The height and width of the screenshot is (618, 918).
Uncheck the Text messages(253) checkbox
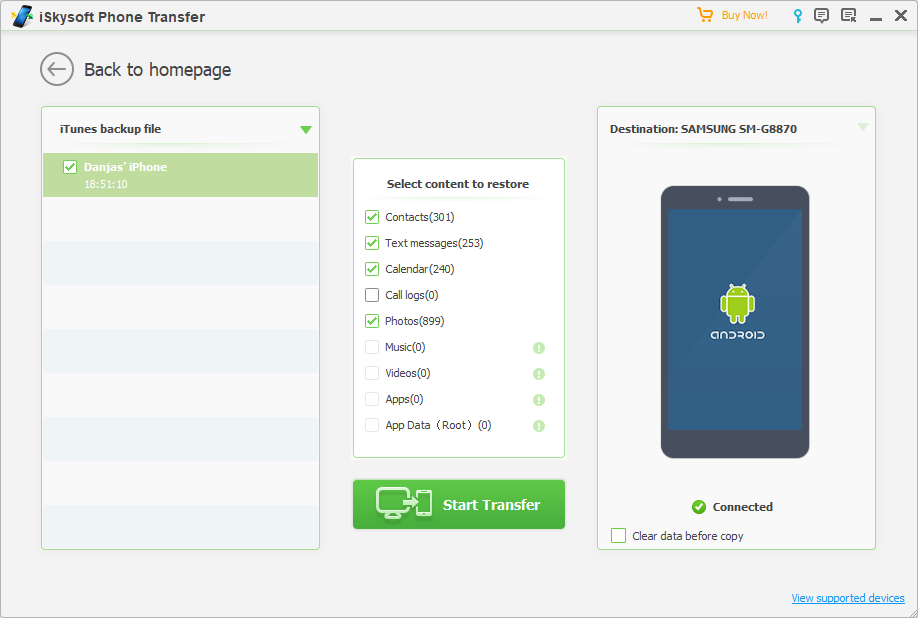[372, 243]
